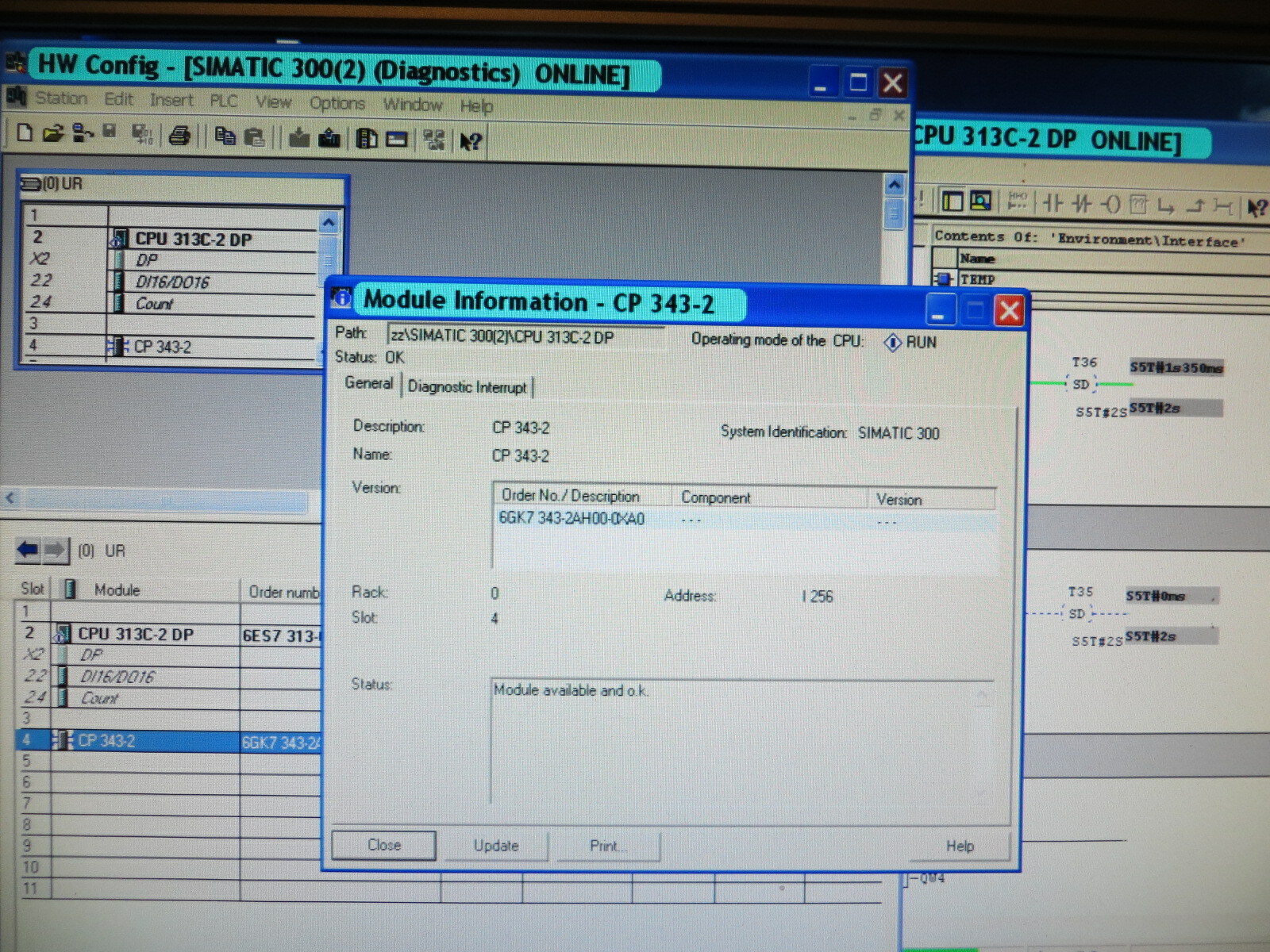Click the Catalog toolbar icon
This screenshot has width=1270, height=952.
tap(367, 140)
